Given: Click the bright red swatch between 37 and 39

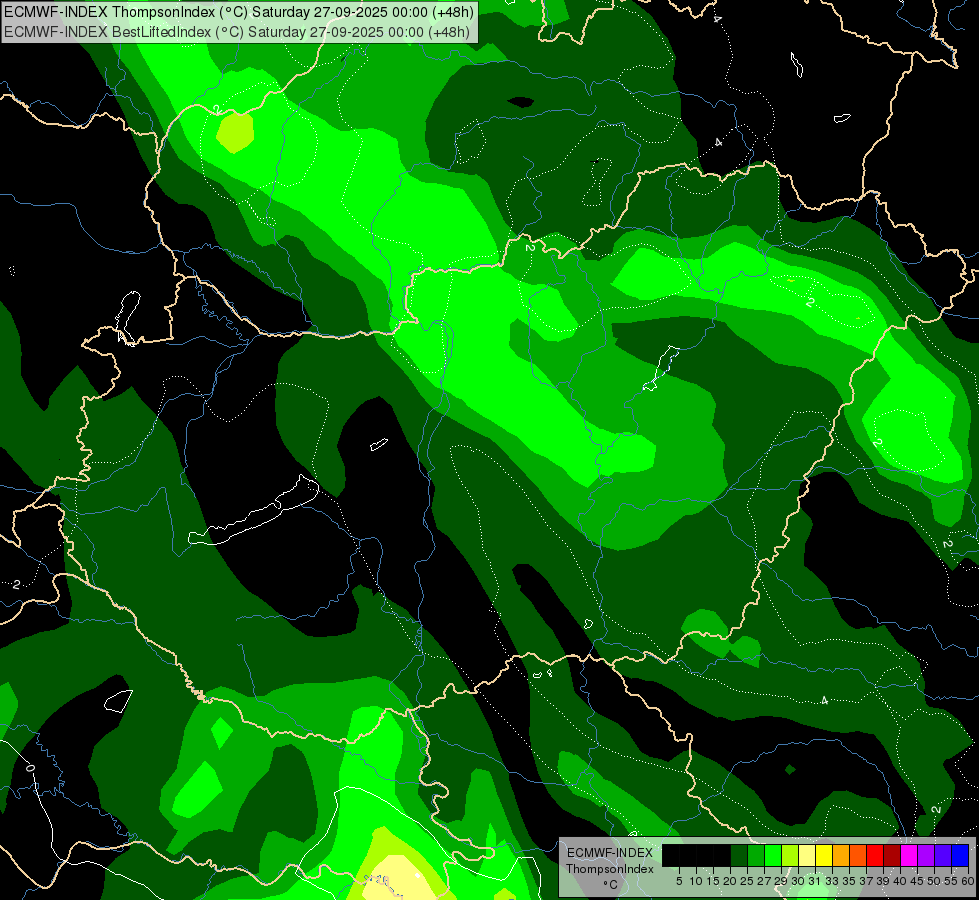Looking at the screenshot, I should tap(875, 855).
